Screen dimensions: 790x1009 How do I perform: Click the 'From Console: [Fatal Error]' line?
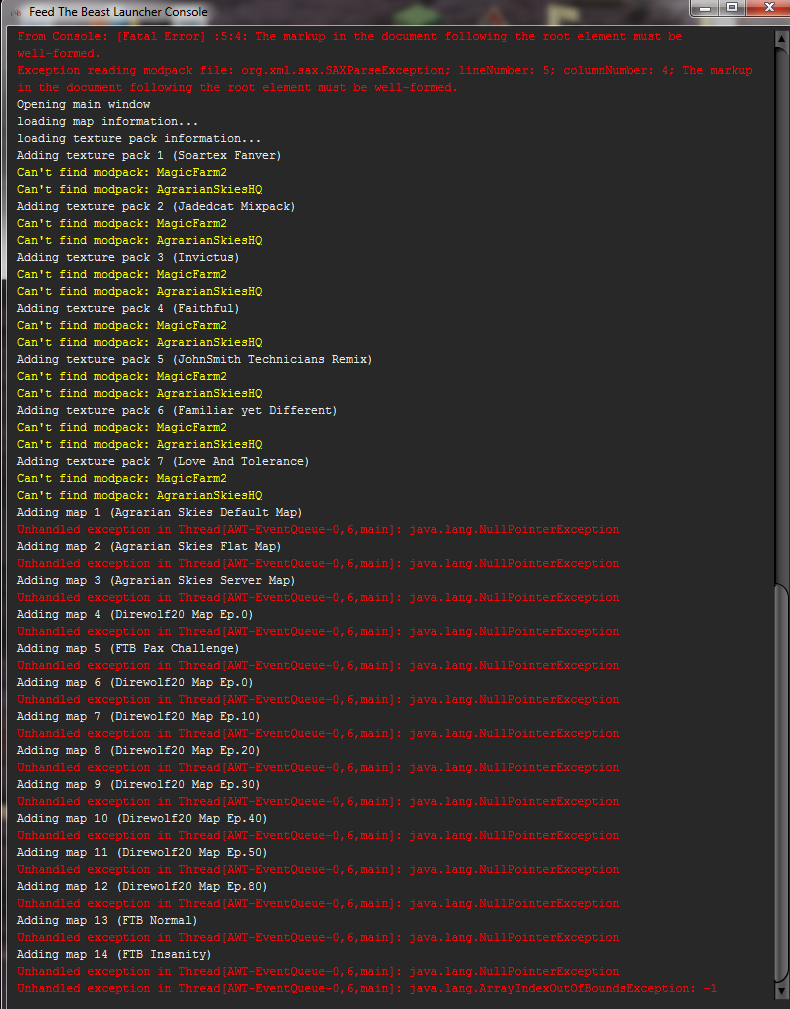point(349,45)
